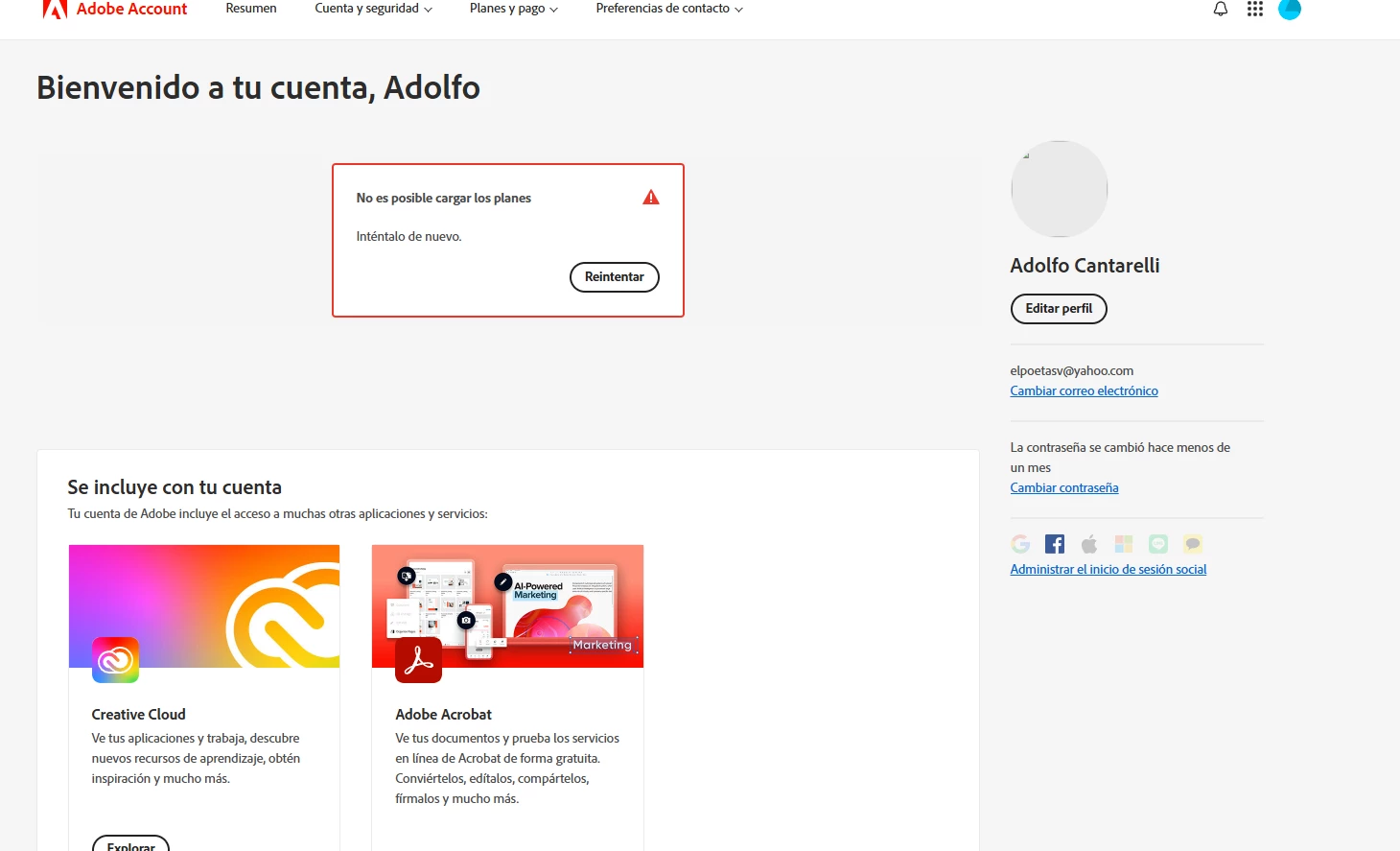The image size is (1400, 851).
Task: Click the Editar perfil button
Action: pos(1059,309)
